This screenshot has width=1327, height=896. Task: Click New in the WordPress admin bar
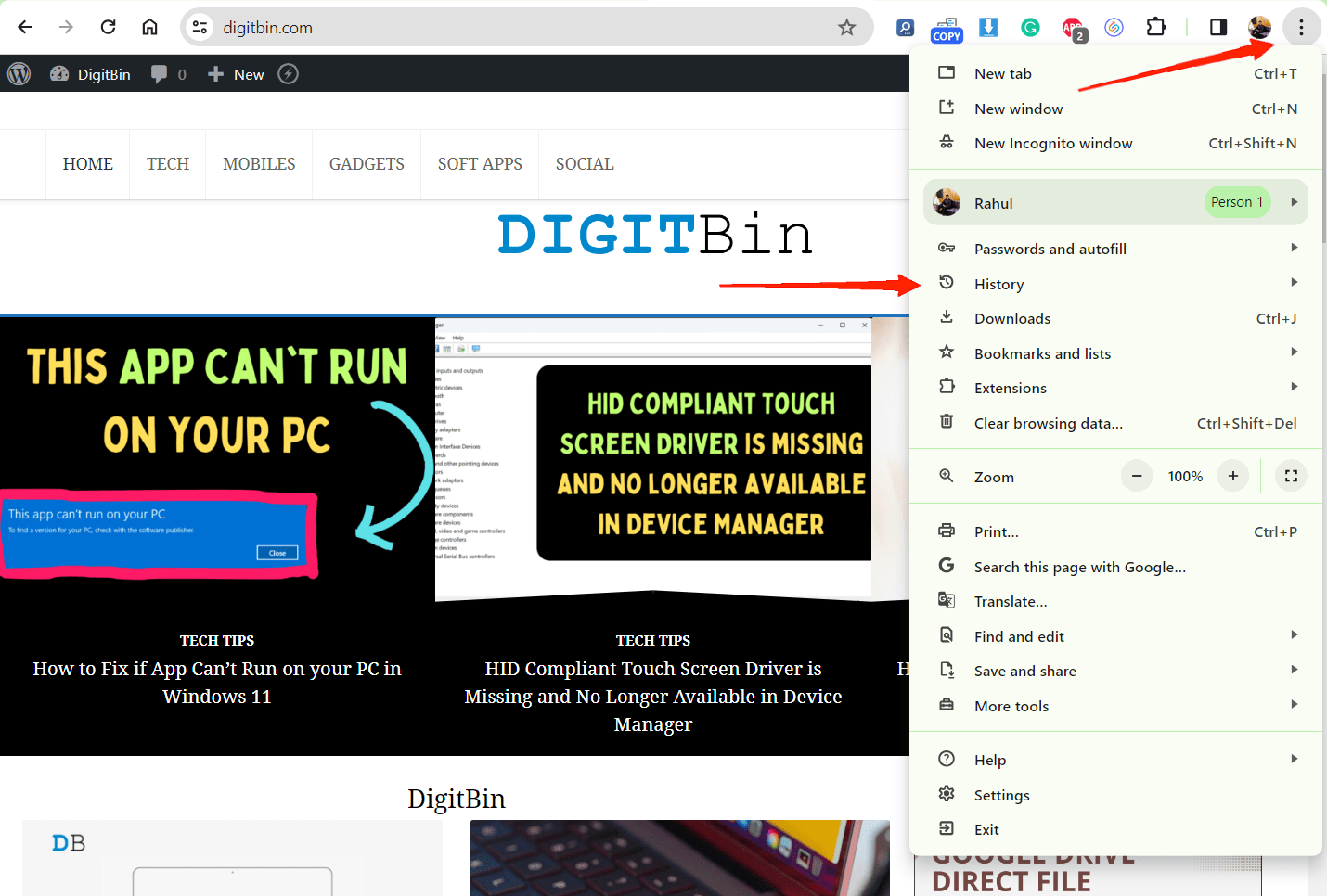[x=236, y=74]
